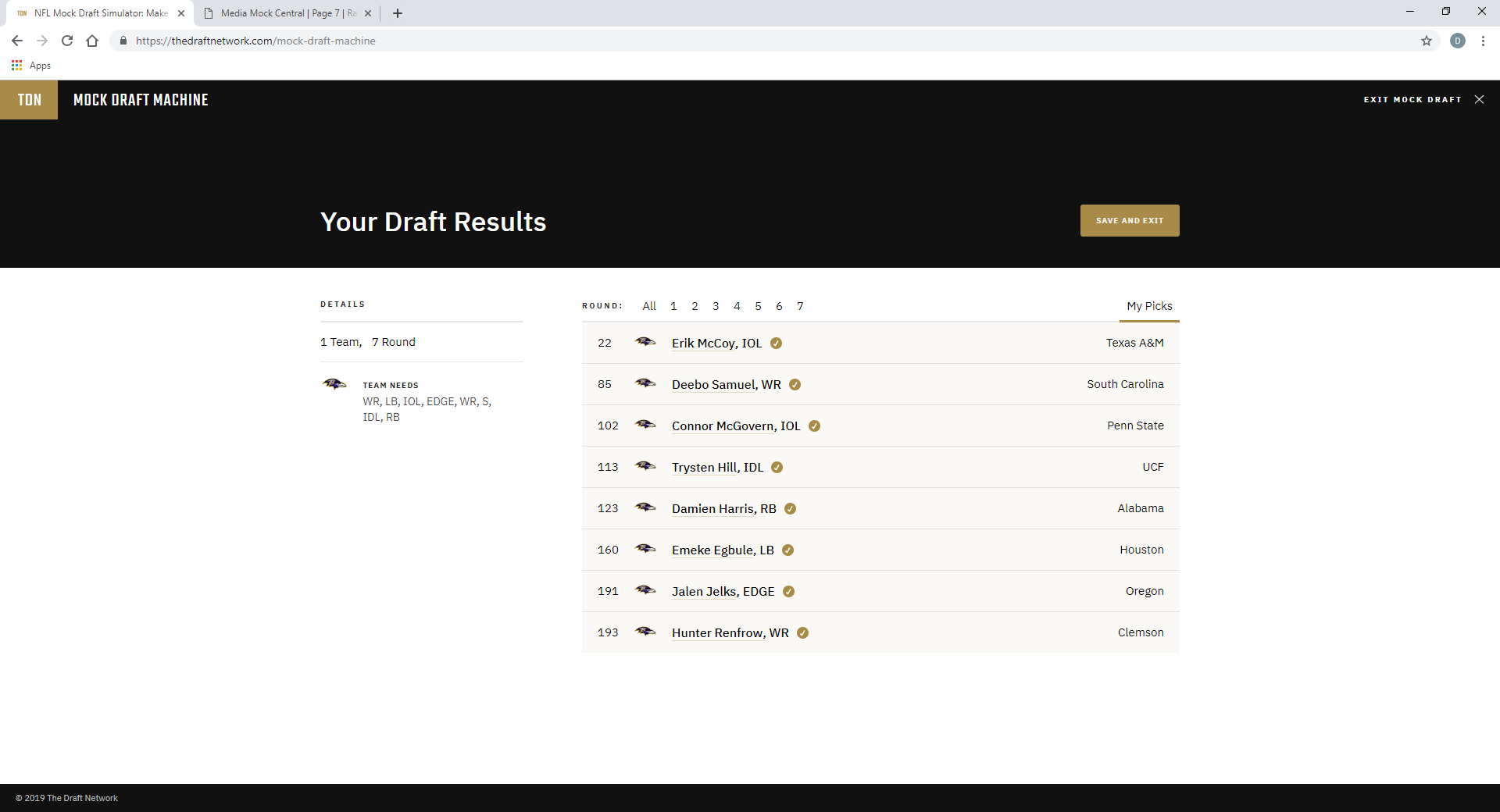
Task: Click the checkmark badge beside Trysten Hill
Action: point(777,467)
